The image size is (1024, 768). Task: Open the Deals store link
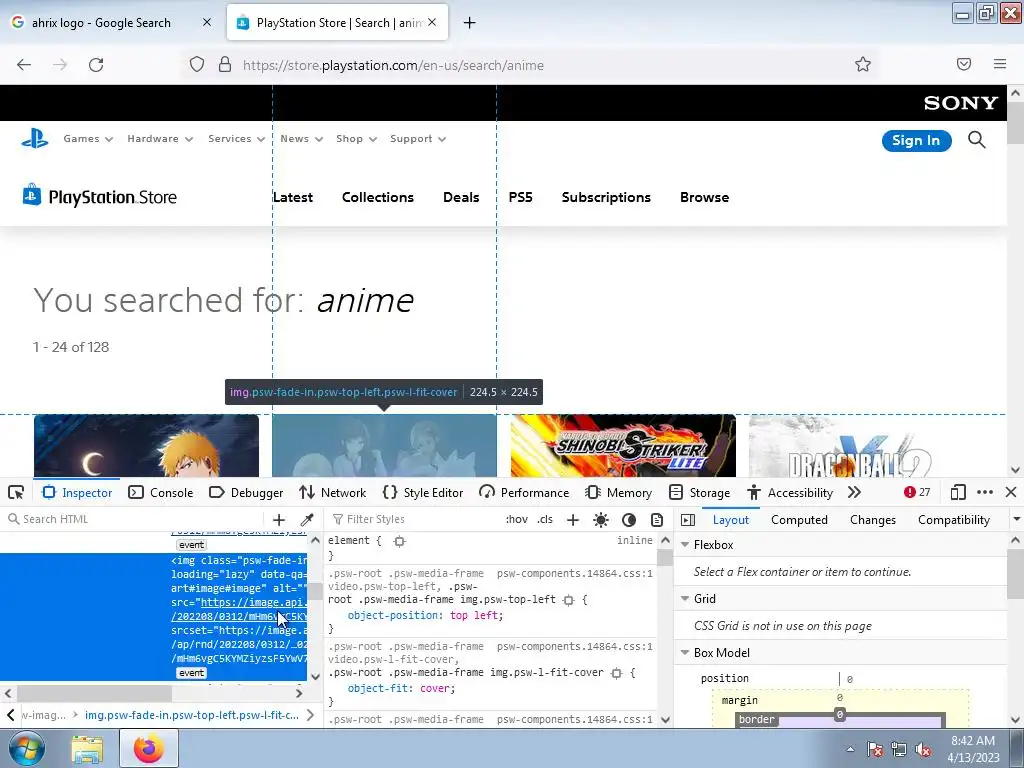[x=461, y=197]
